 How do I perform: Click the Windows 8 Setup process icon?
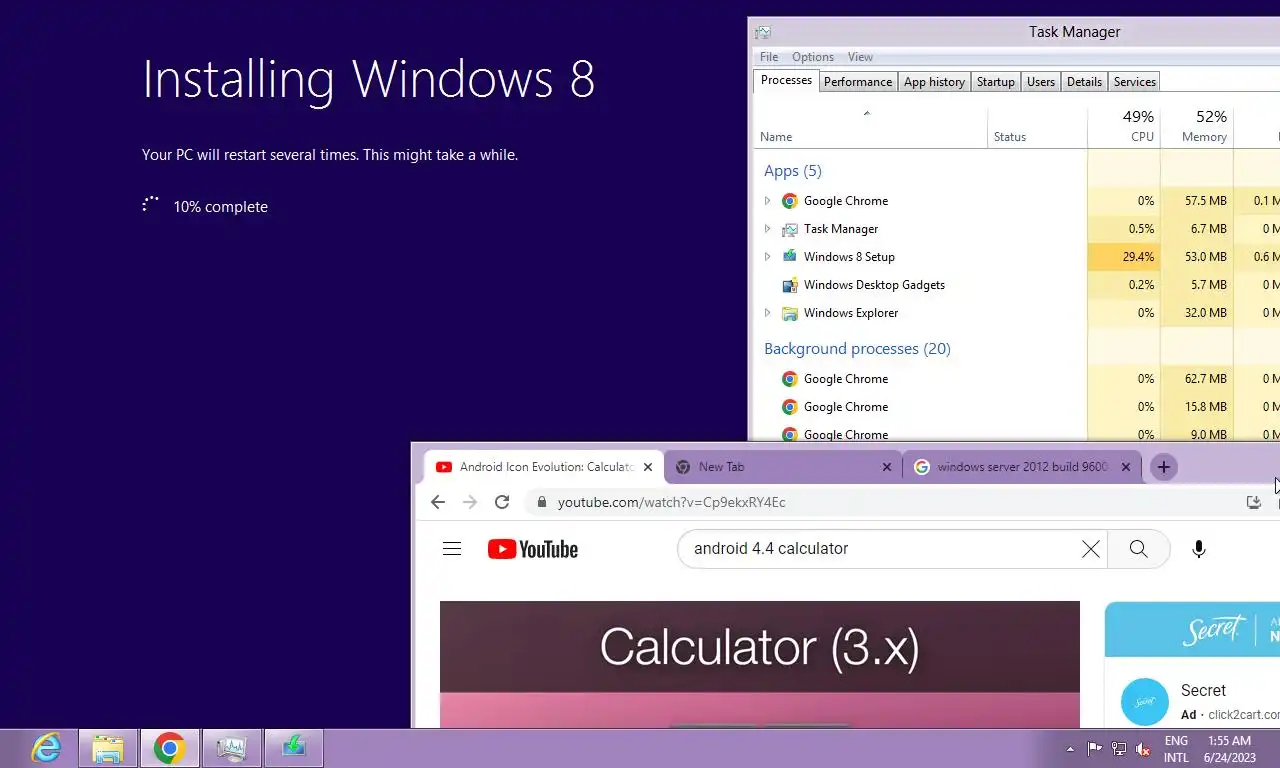(x=790, y=257)
